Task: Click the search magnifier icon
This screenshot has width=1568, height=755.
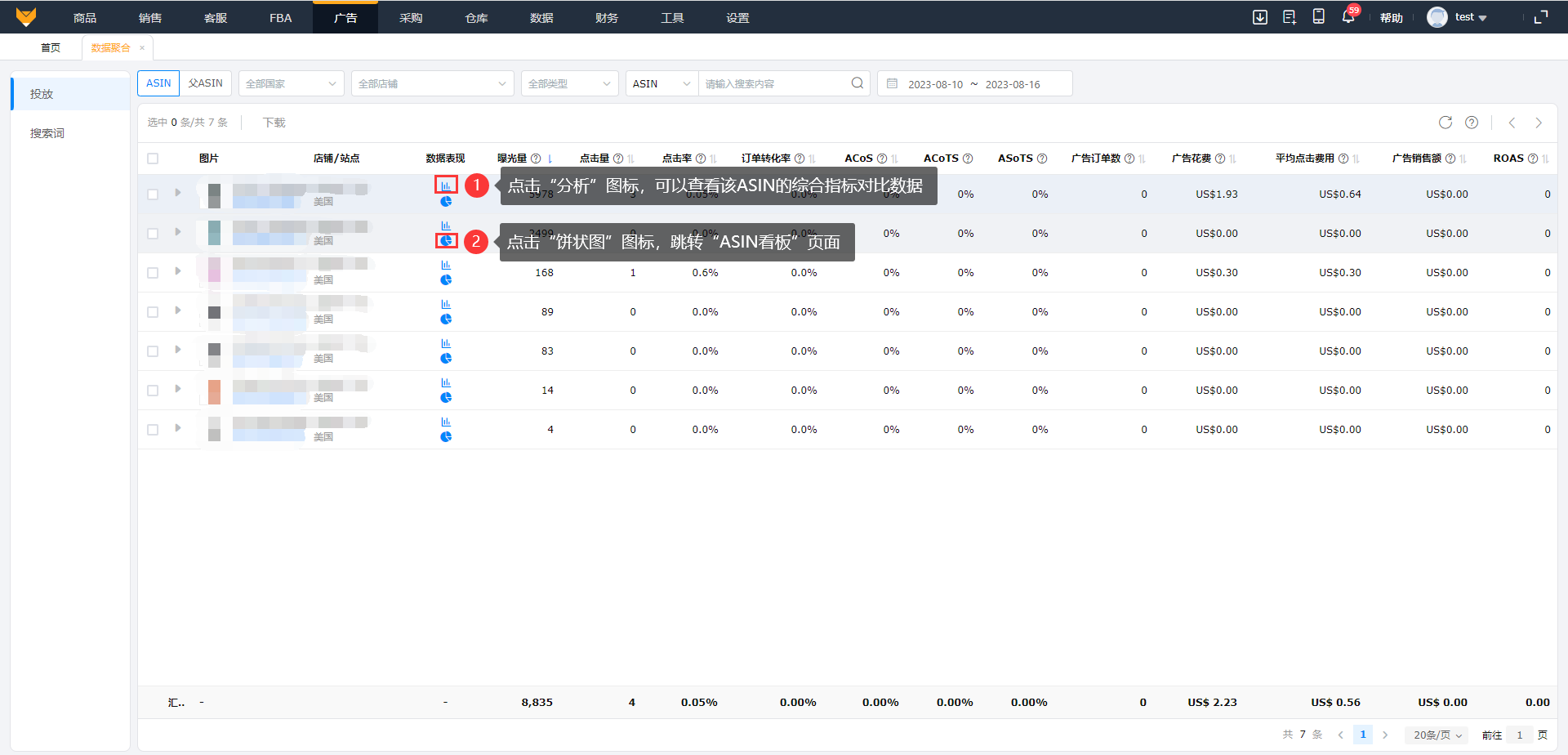Action: [x=857, y=83]
